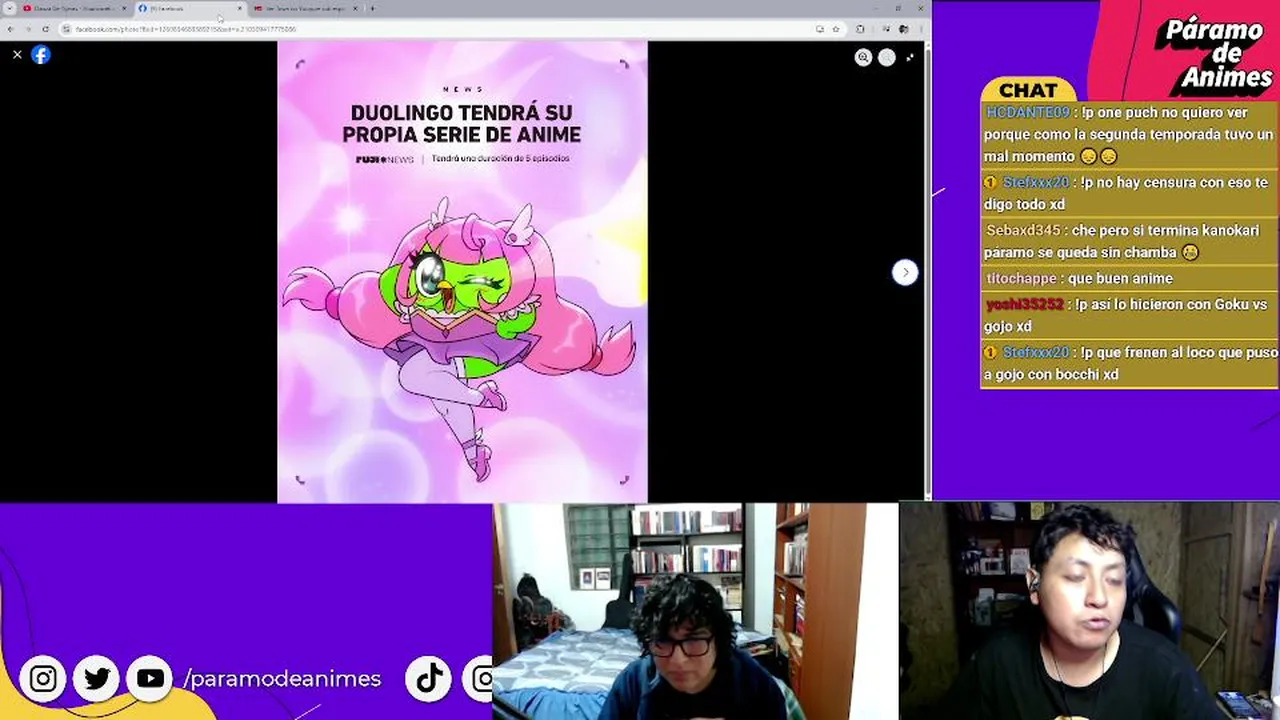Reload the current page
This screenshot has height=720, width=1280.
[x=45, y=29]
